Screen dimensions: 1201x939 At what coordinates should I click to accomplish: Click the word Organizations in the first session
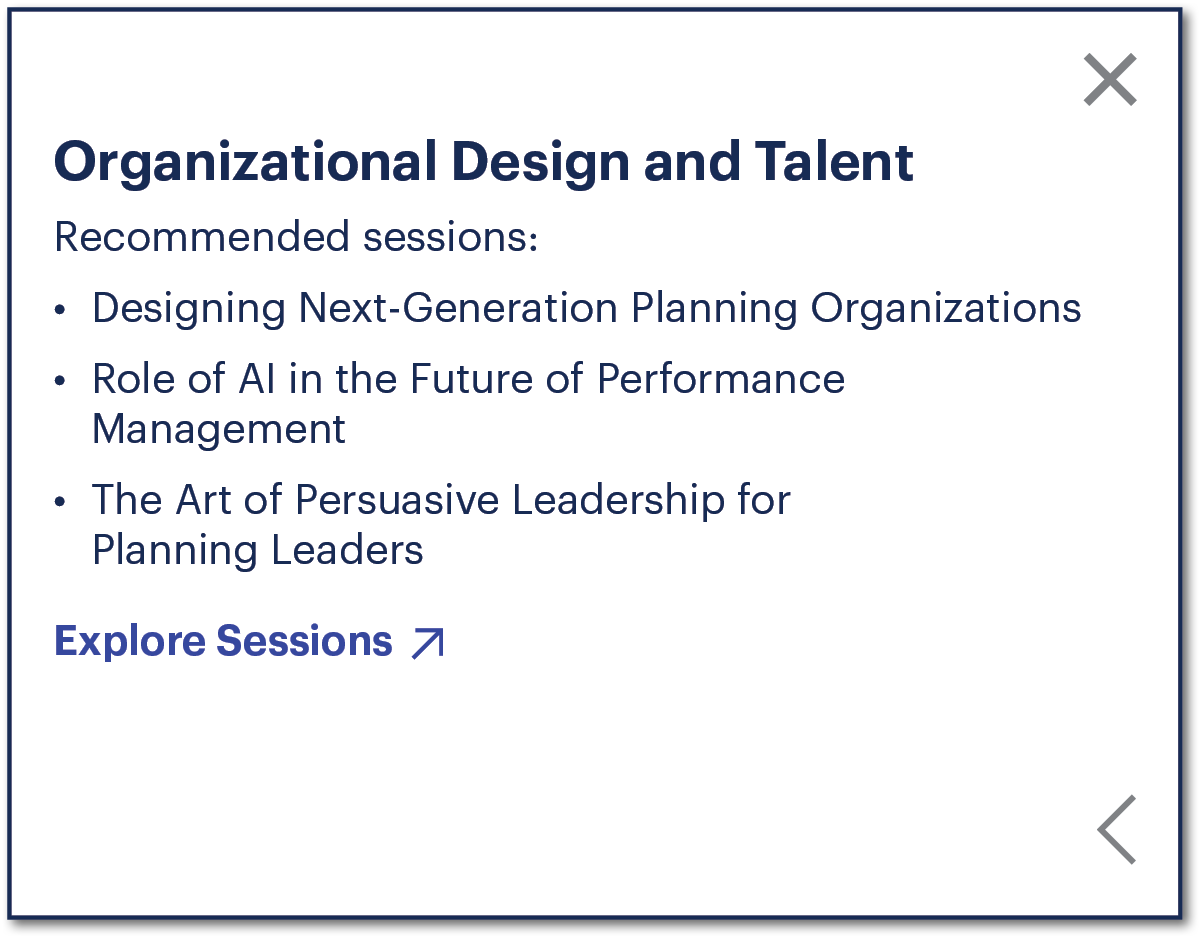pyautogui.click(x=945, y=308)
